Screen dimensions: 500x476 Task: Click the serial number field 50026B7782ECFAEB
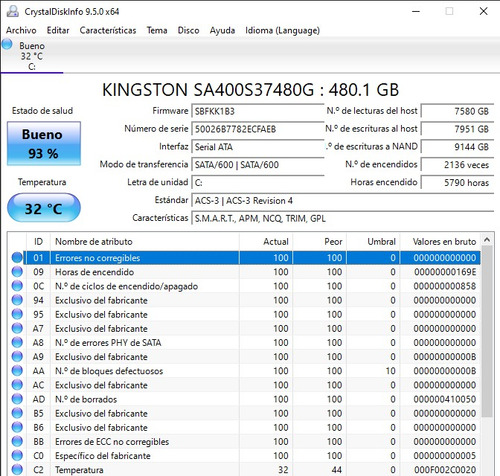coord(258,129)
